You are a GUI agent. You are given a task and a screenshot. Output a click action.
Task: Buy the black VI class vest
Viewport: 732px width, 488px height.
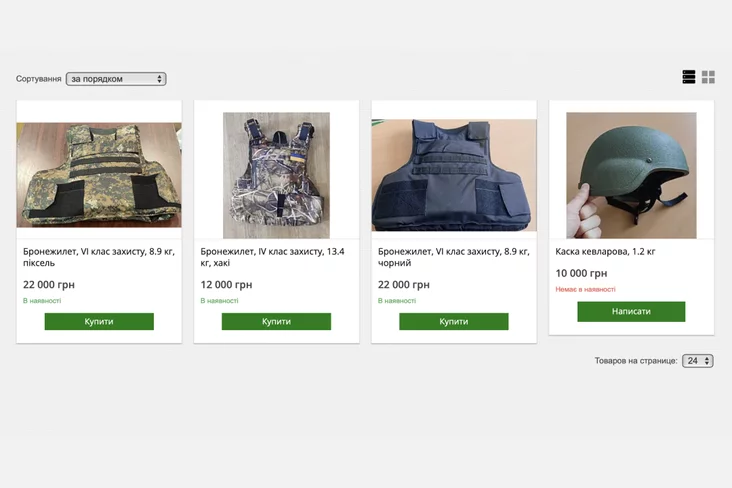coord(454,321)
